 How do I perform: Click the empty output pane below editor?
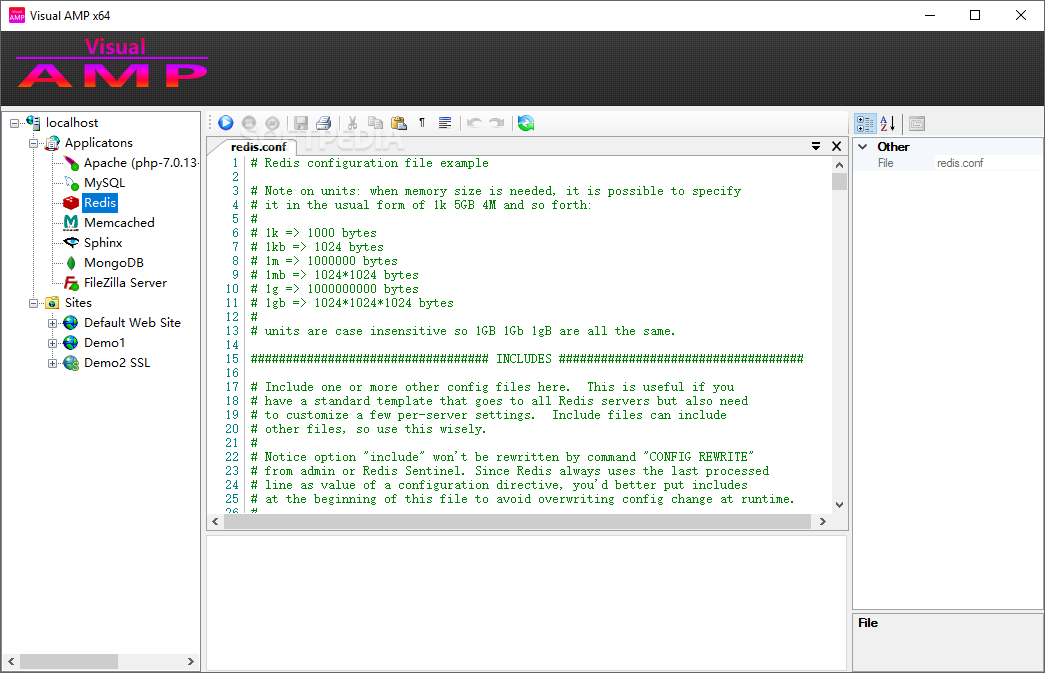(526, 603)
